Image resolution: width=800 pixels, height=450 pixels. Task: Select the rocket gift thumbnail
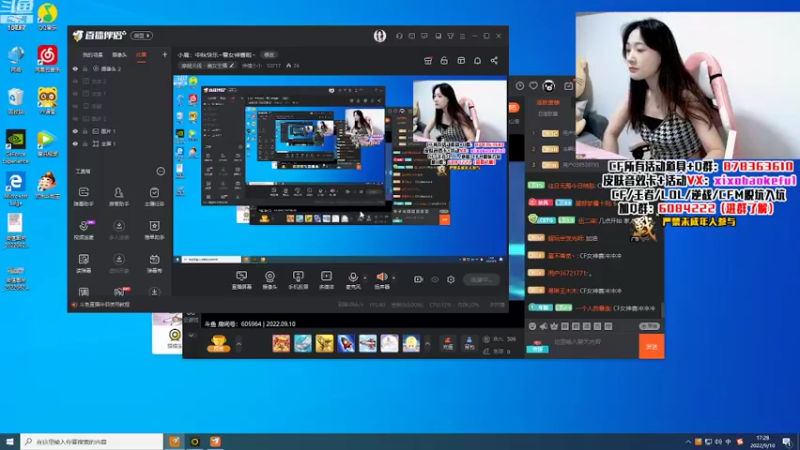click(x=346, y=343)
